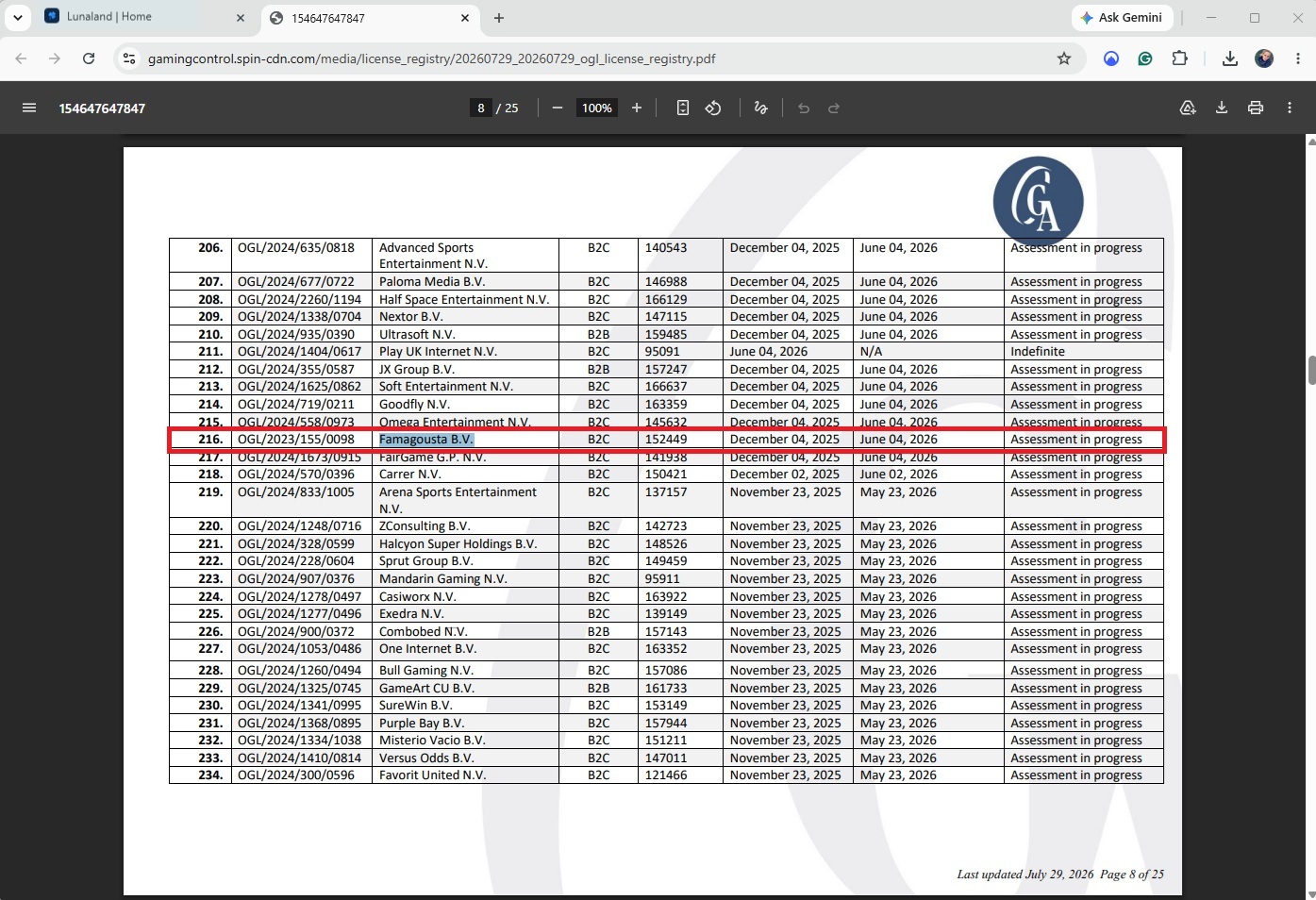Switch to the Lunaland | Home tab
This screenshot has height=900, width=1316.
tap(144, 17)
